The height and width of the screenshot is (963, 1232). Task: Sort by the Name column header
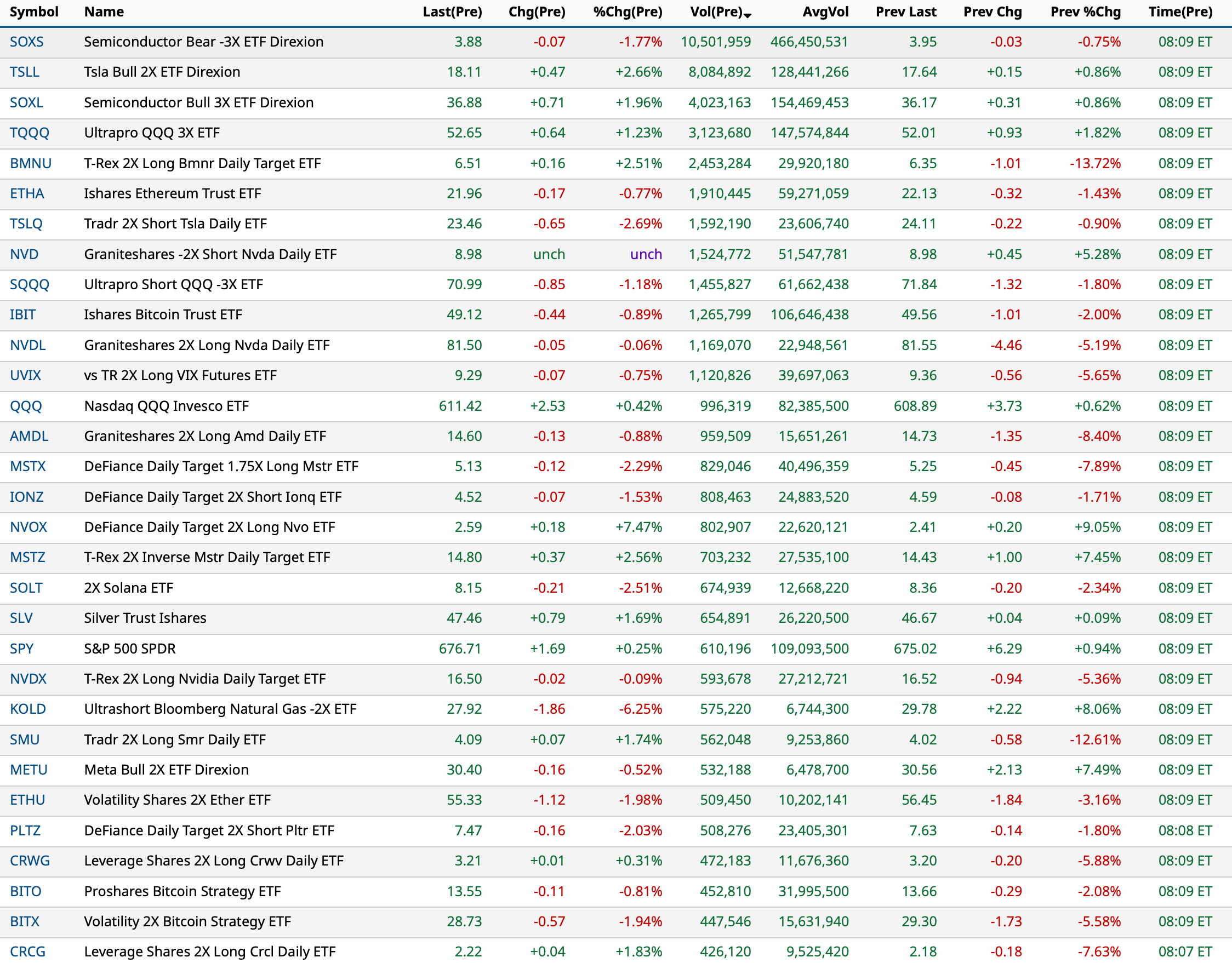point(104,12)
